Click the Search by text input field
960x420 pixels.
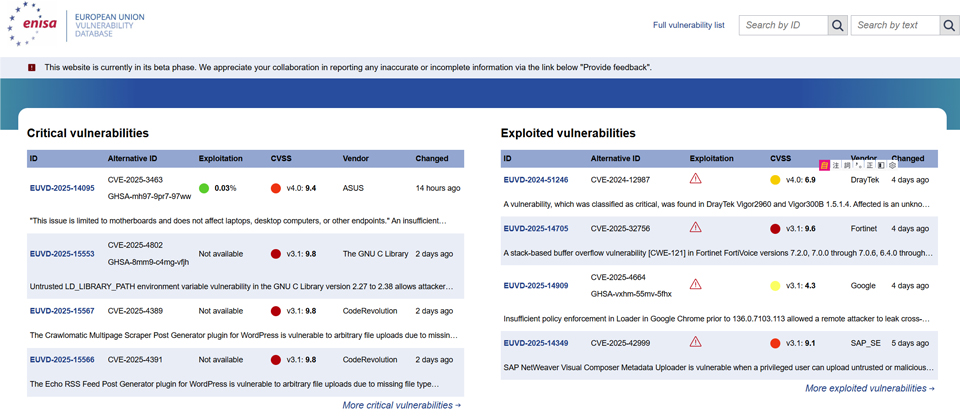[896, 25]
